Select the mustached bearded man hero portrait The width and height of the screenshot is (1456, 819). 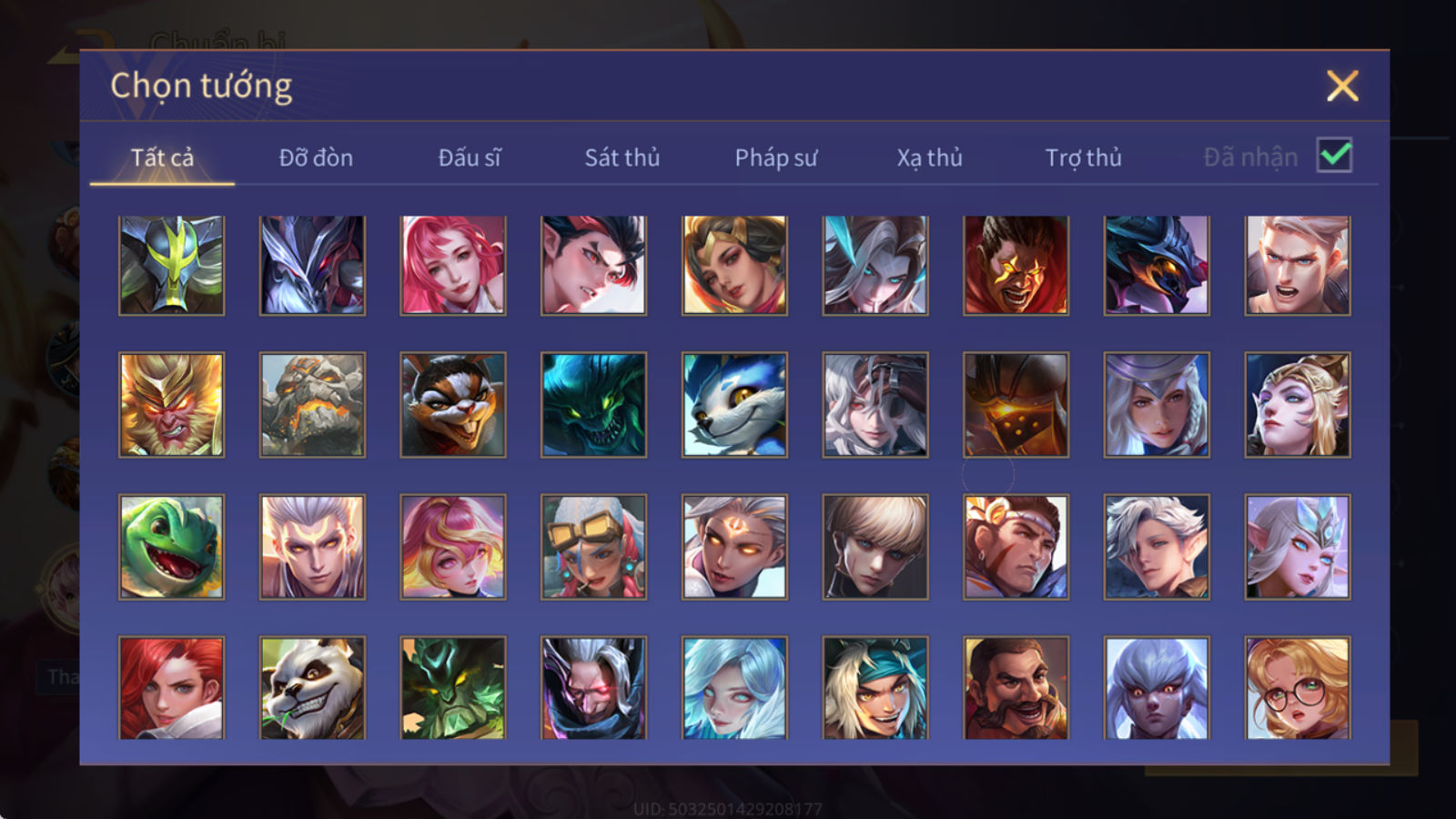tap(1016, 688)
